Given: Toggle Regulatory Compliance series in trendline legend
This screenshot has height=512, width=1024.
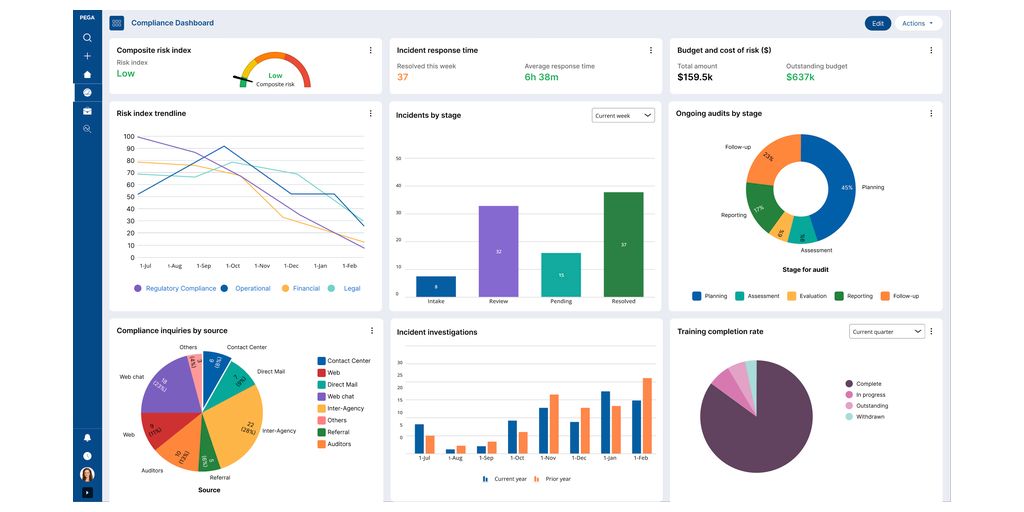Looking at the screenshot, I should [175, 288].
